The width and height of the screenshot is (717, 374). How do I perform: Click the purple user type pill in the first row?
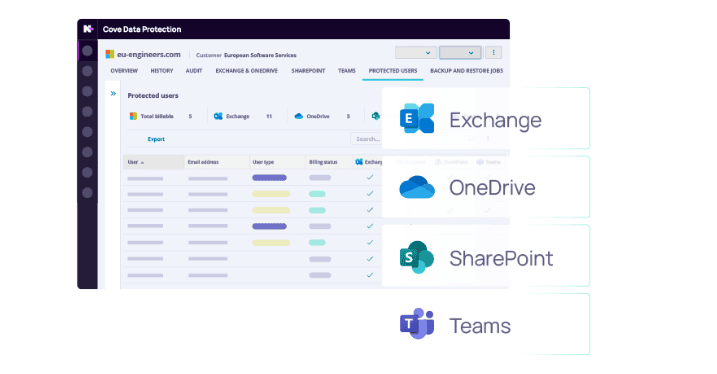click(x=269, y=178)
